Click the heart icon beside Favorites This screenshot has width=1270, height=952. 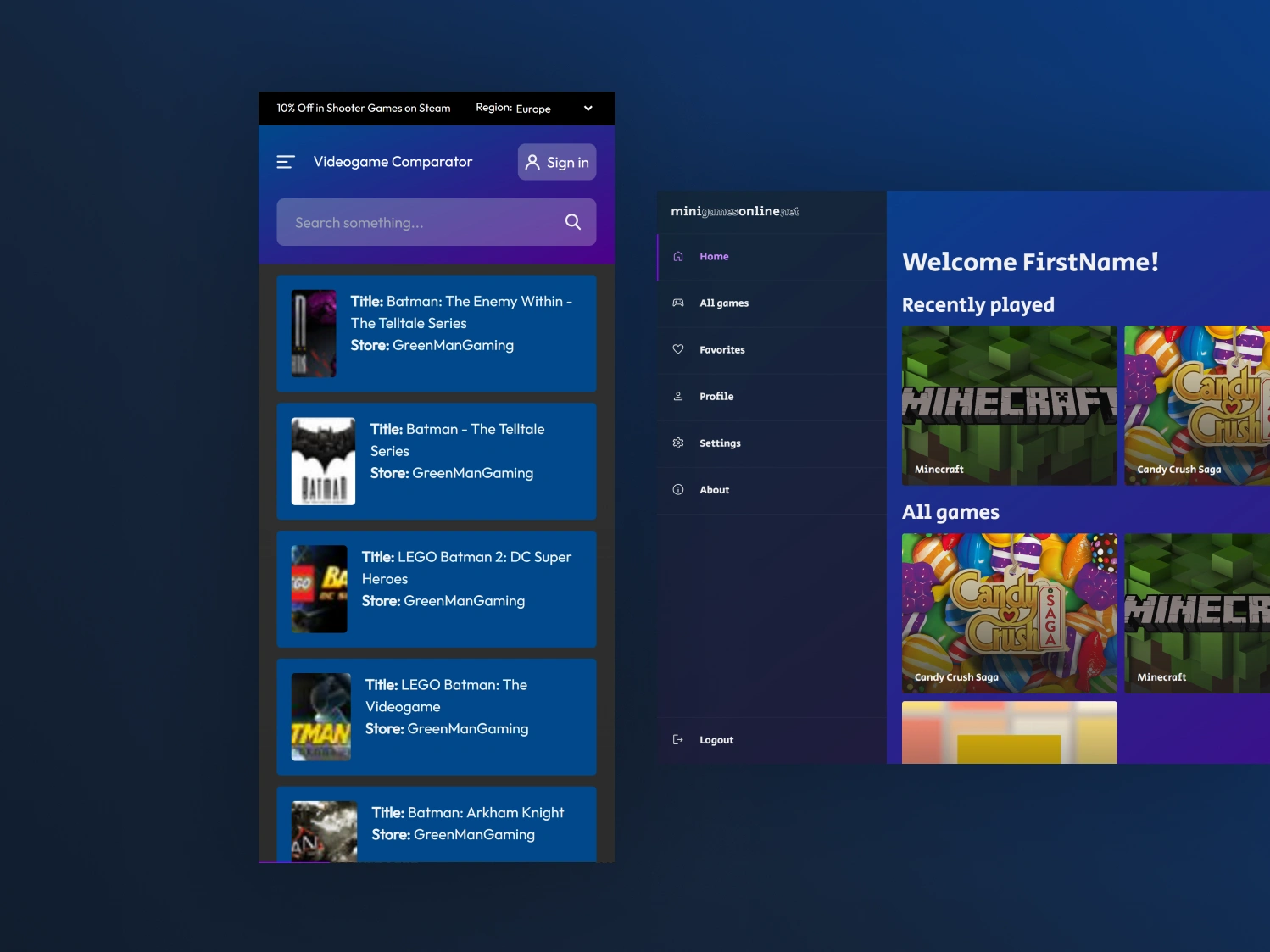(x=678, y=350)
